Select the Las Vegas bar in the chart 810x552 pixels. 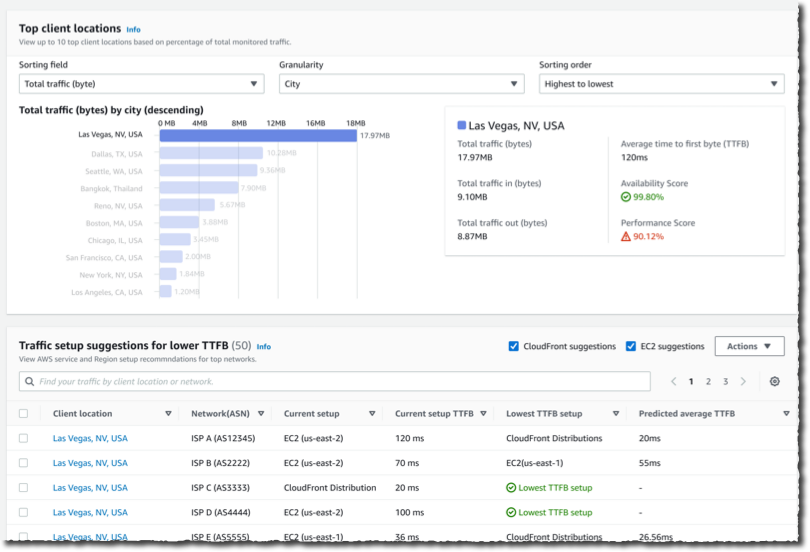(x=258, y=136)
